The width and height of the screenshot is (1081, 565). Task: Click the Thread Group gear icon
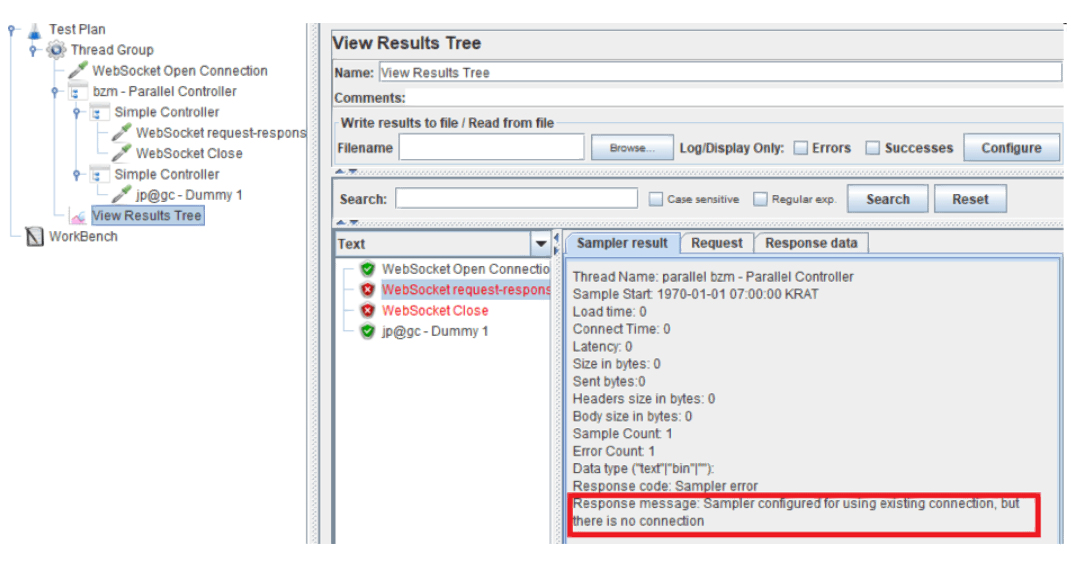(57, 50)
